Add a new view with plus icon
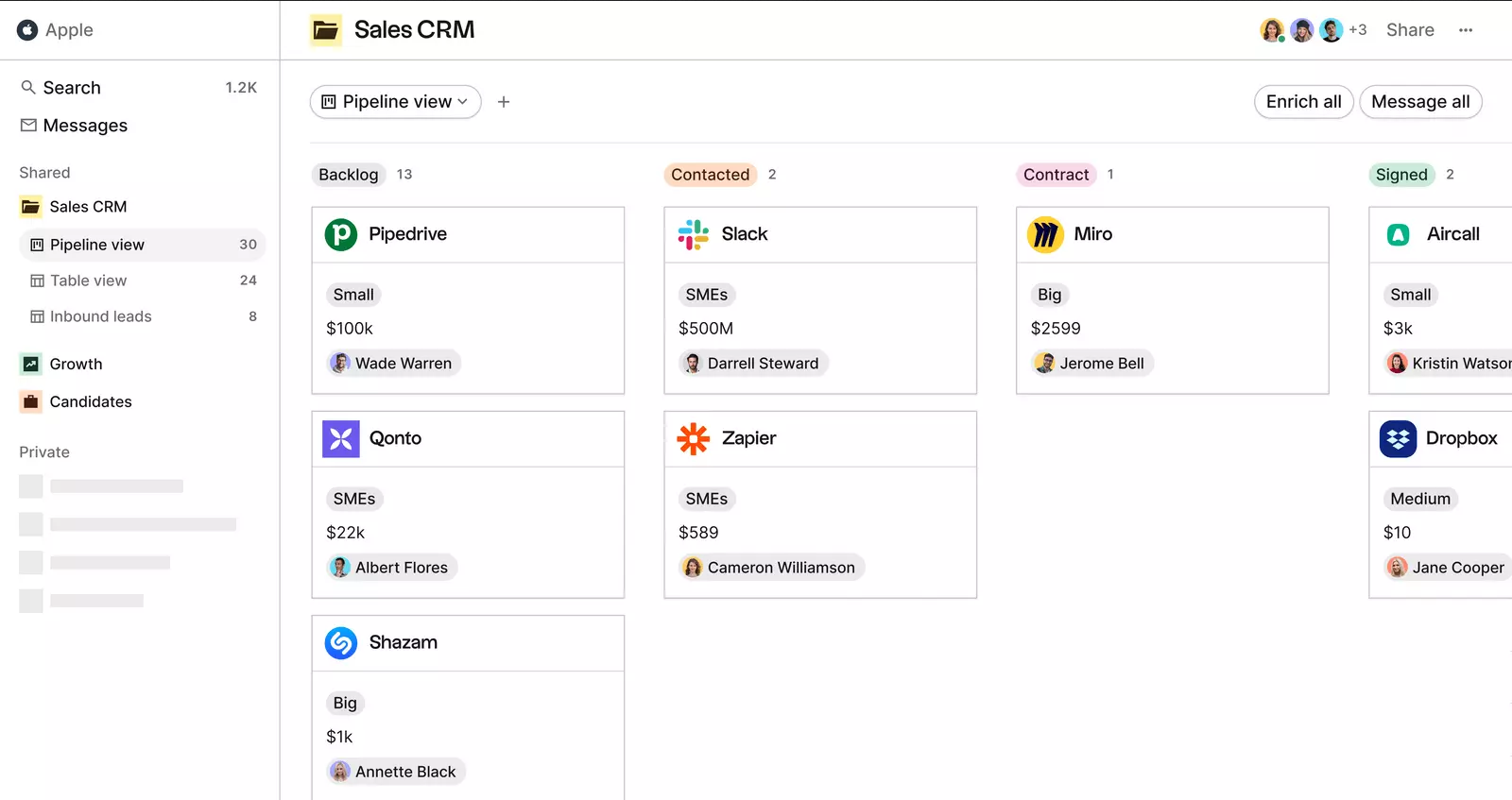 click(504, 102)
